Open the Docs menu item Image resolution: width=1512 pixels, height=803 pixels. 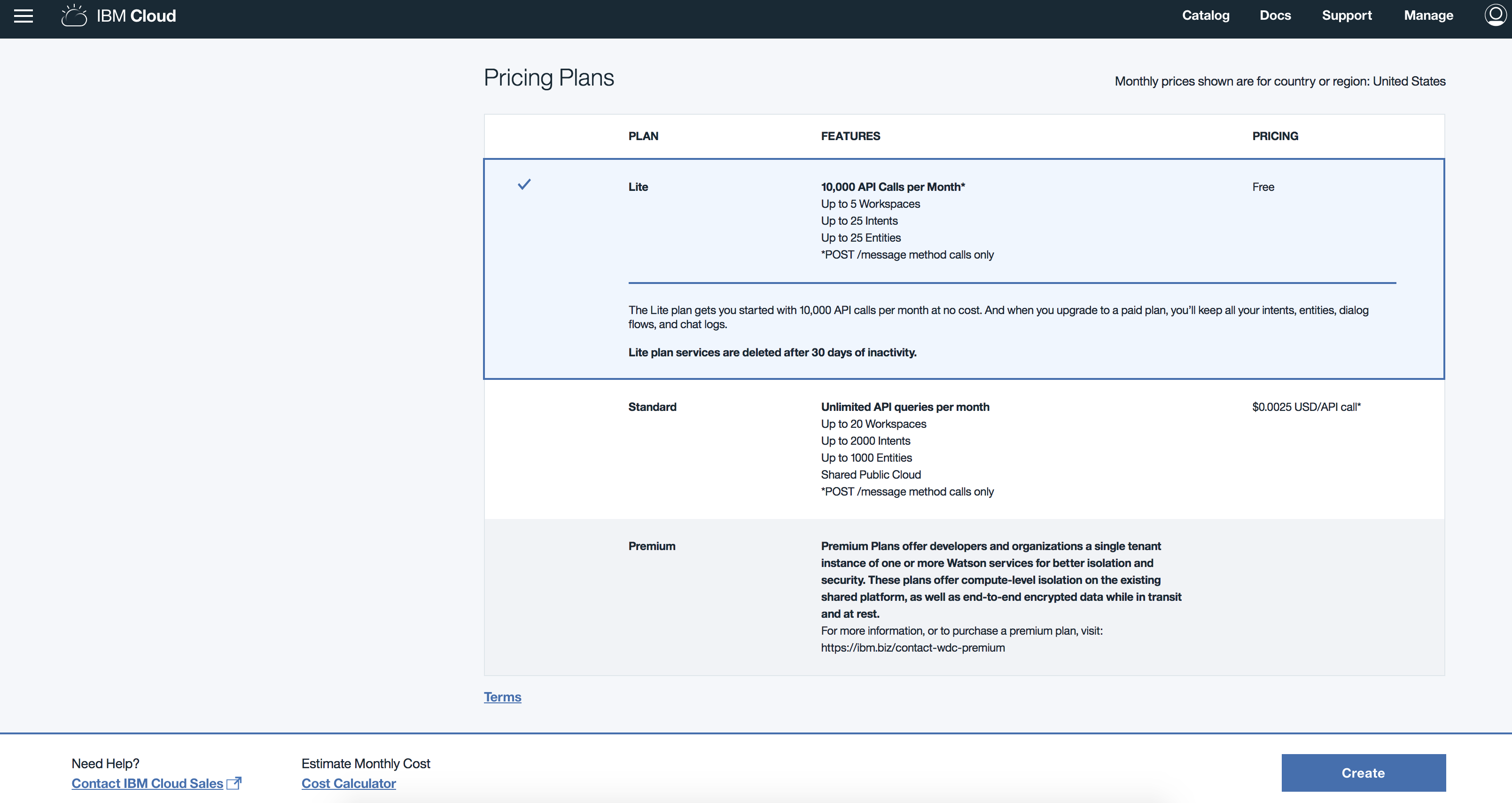click(x=1275, y=16)
